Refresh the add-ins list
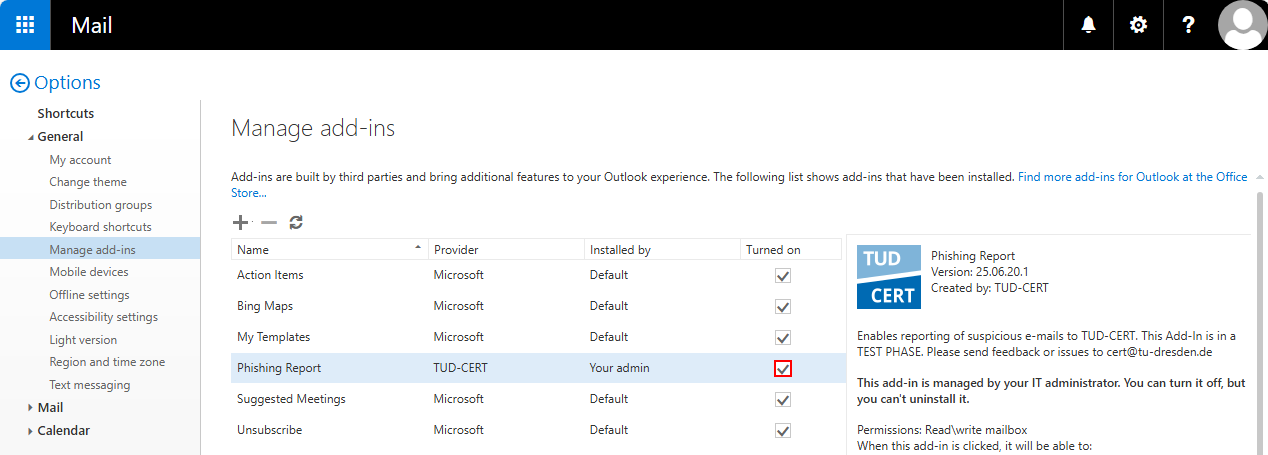 pos(296,222)
